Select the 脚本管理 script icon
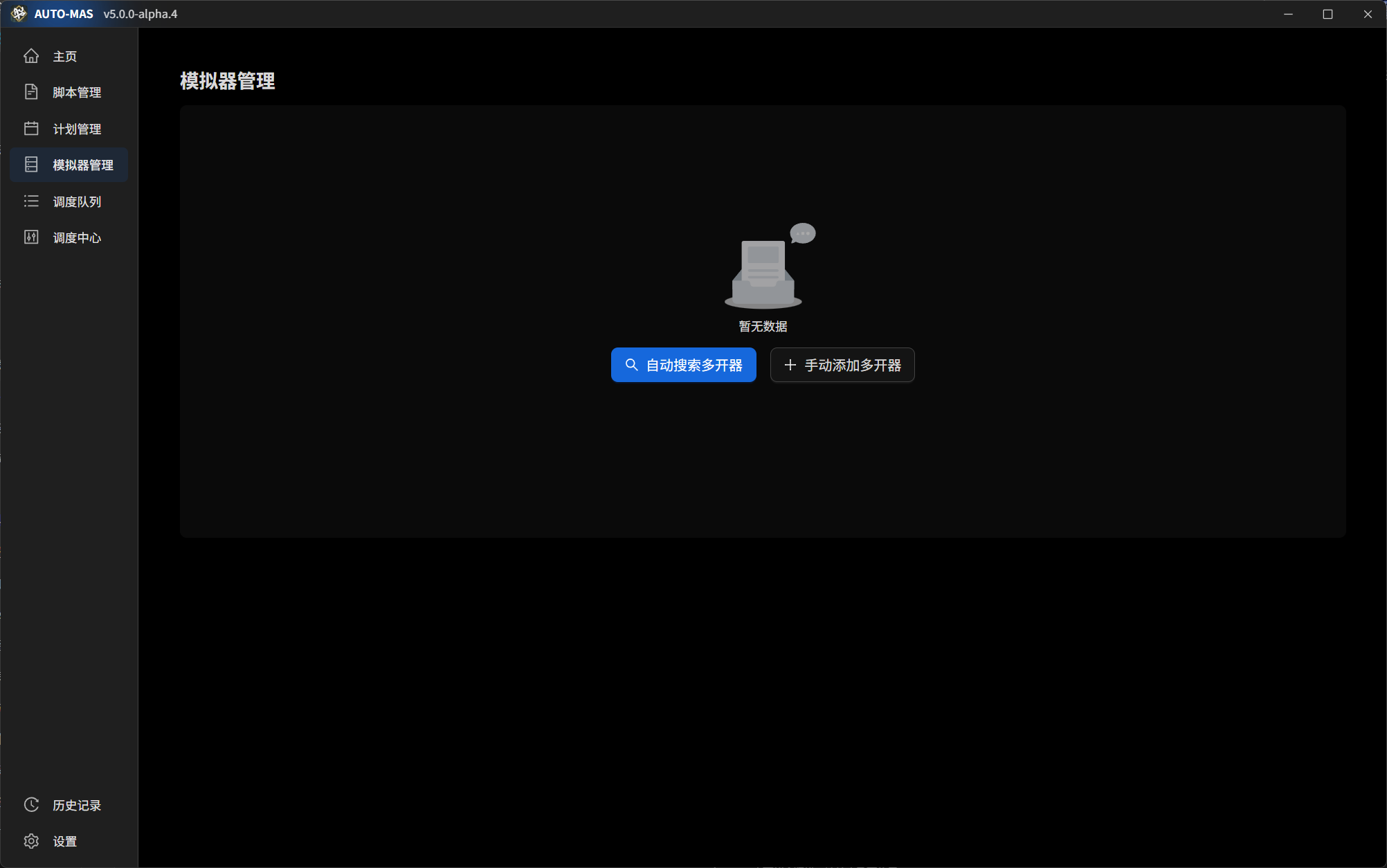The width and height of the screenshot is (1387, 868). [x=31, y=91]
